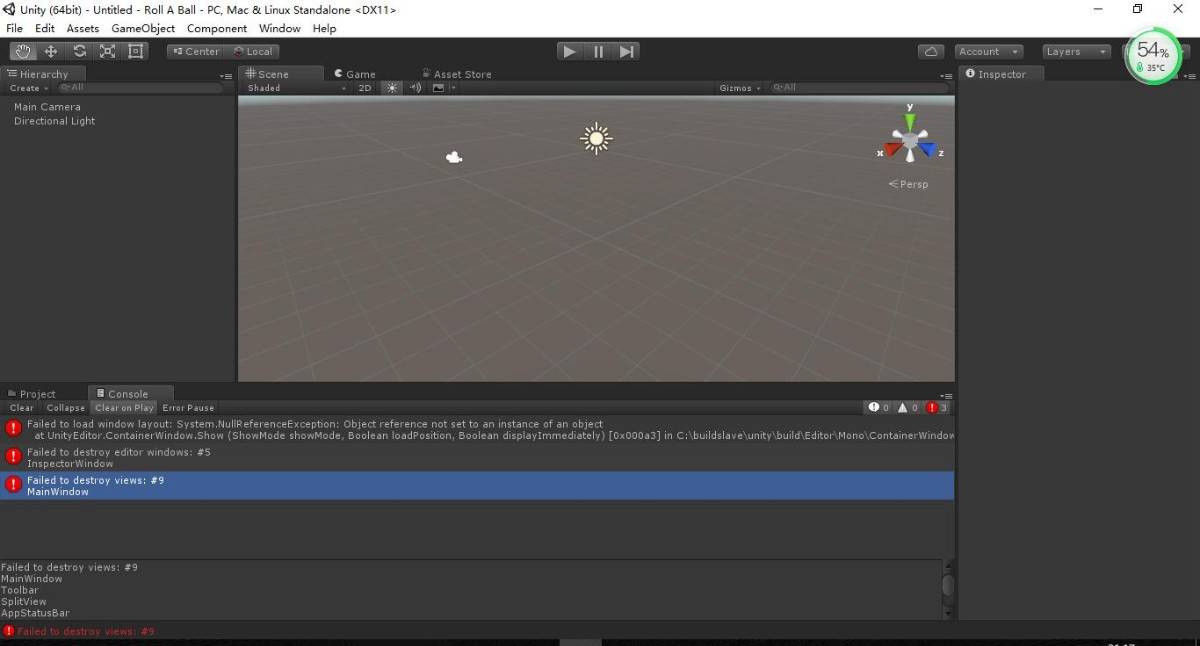Click the green Y axis cone of the gizmo

pyautogui.click(x=910, y=121)
